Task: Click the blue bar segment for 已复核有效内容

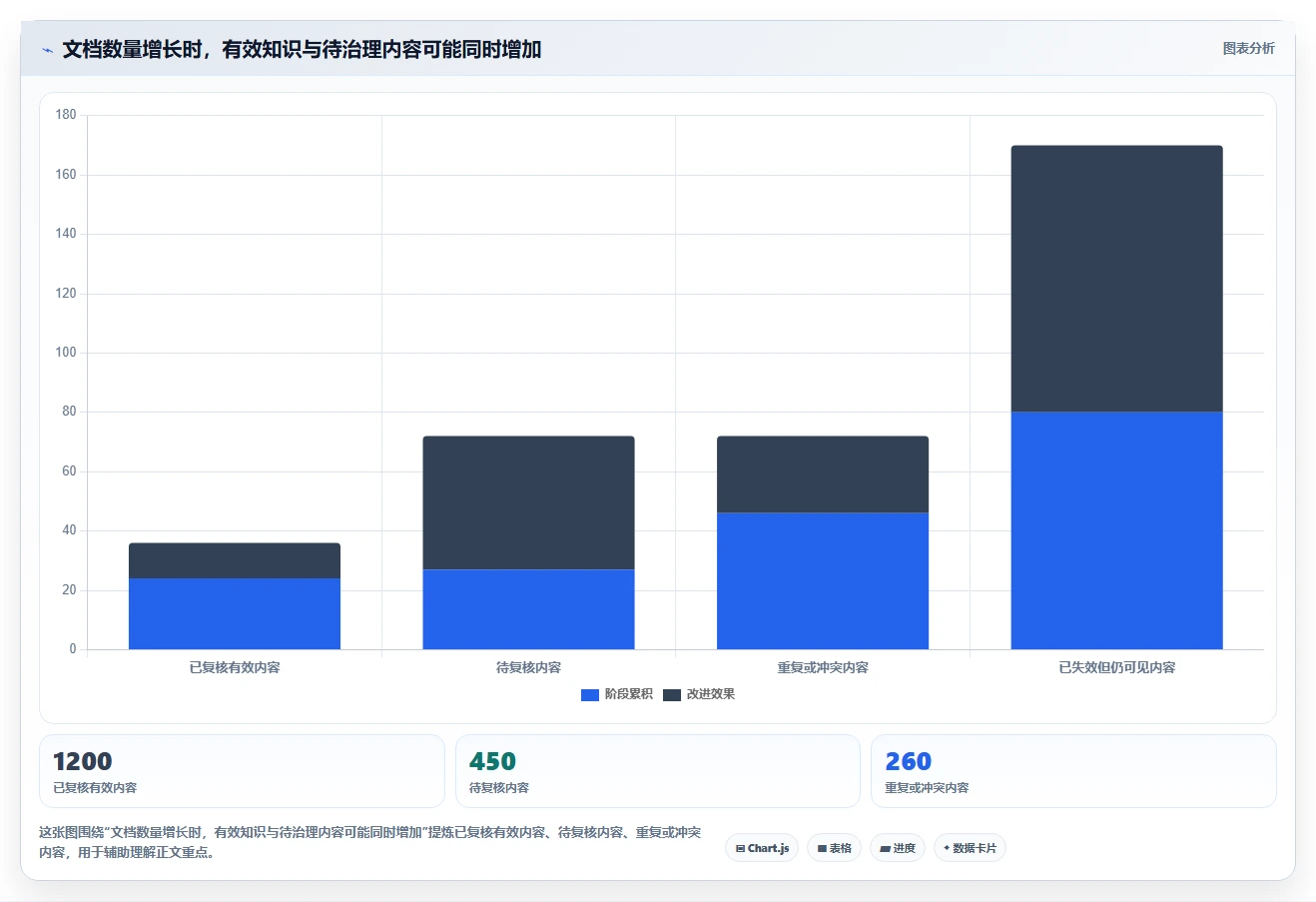Action: point(235,614)
